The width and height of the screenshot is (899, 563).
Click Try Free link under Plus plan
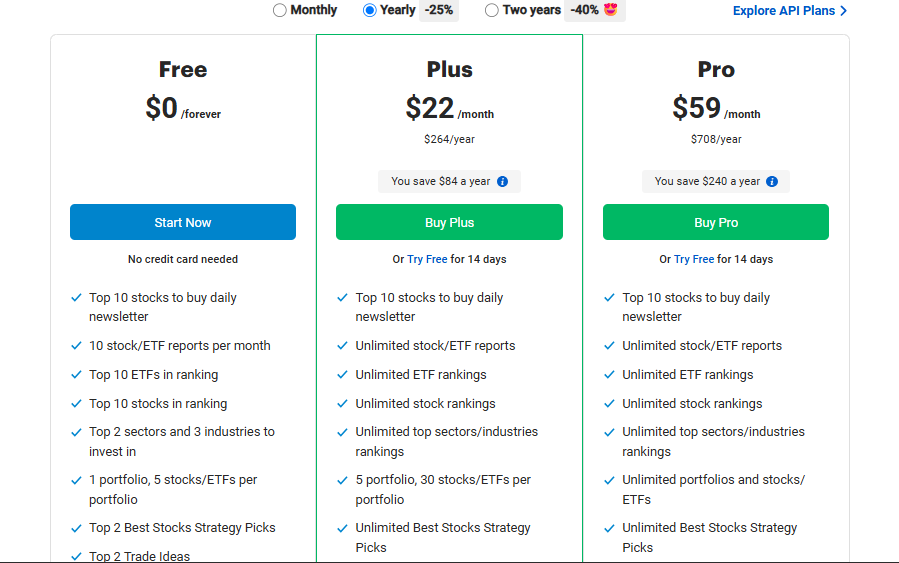[x=427, y=259]
